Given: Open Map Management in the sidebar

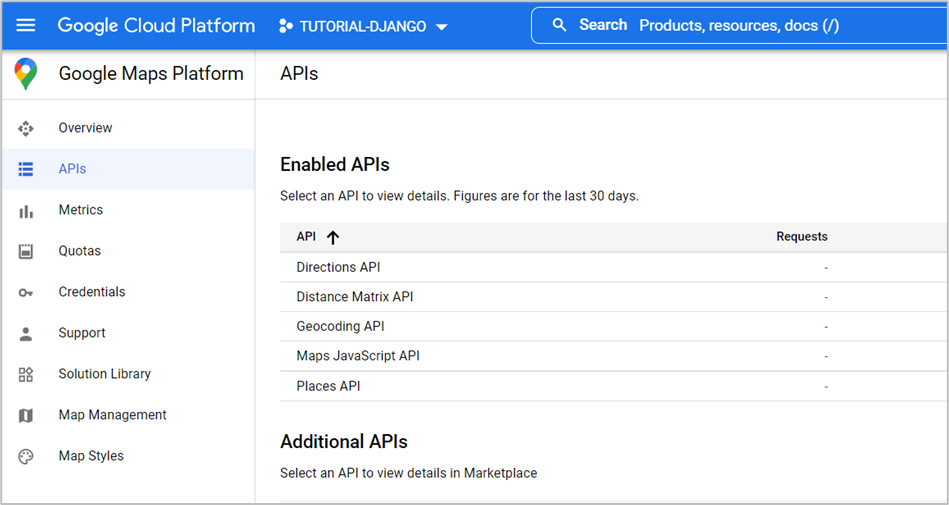Looking at the screenshot, I should coord(112,415).
